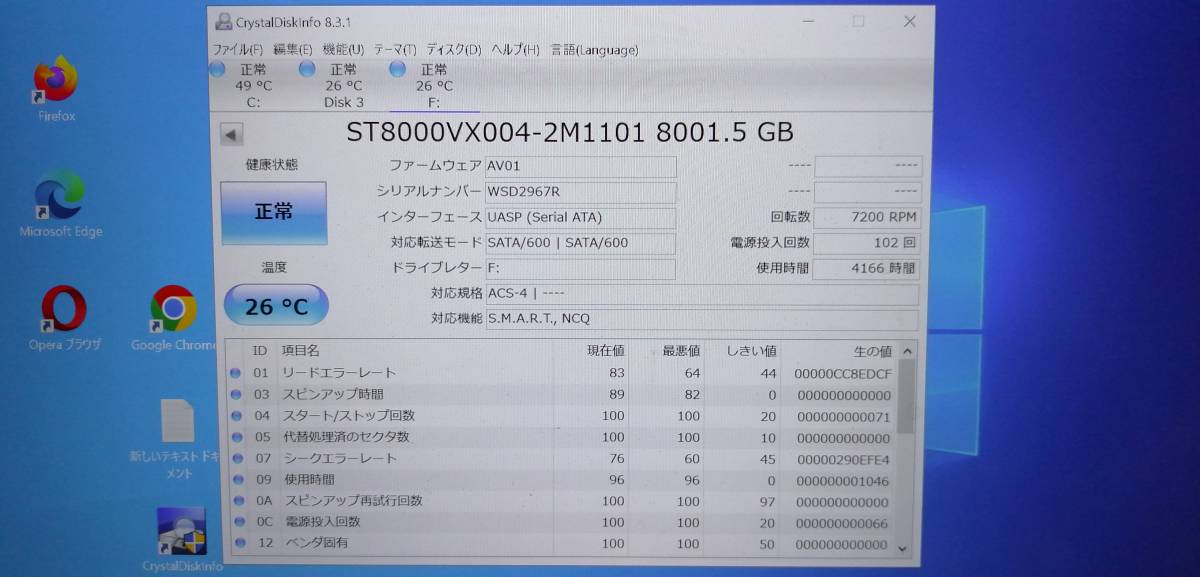This screenshot has height=577, width=1200.
Task: Click raw value 00000290EFE4
Action: [841, 459]
